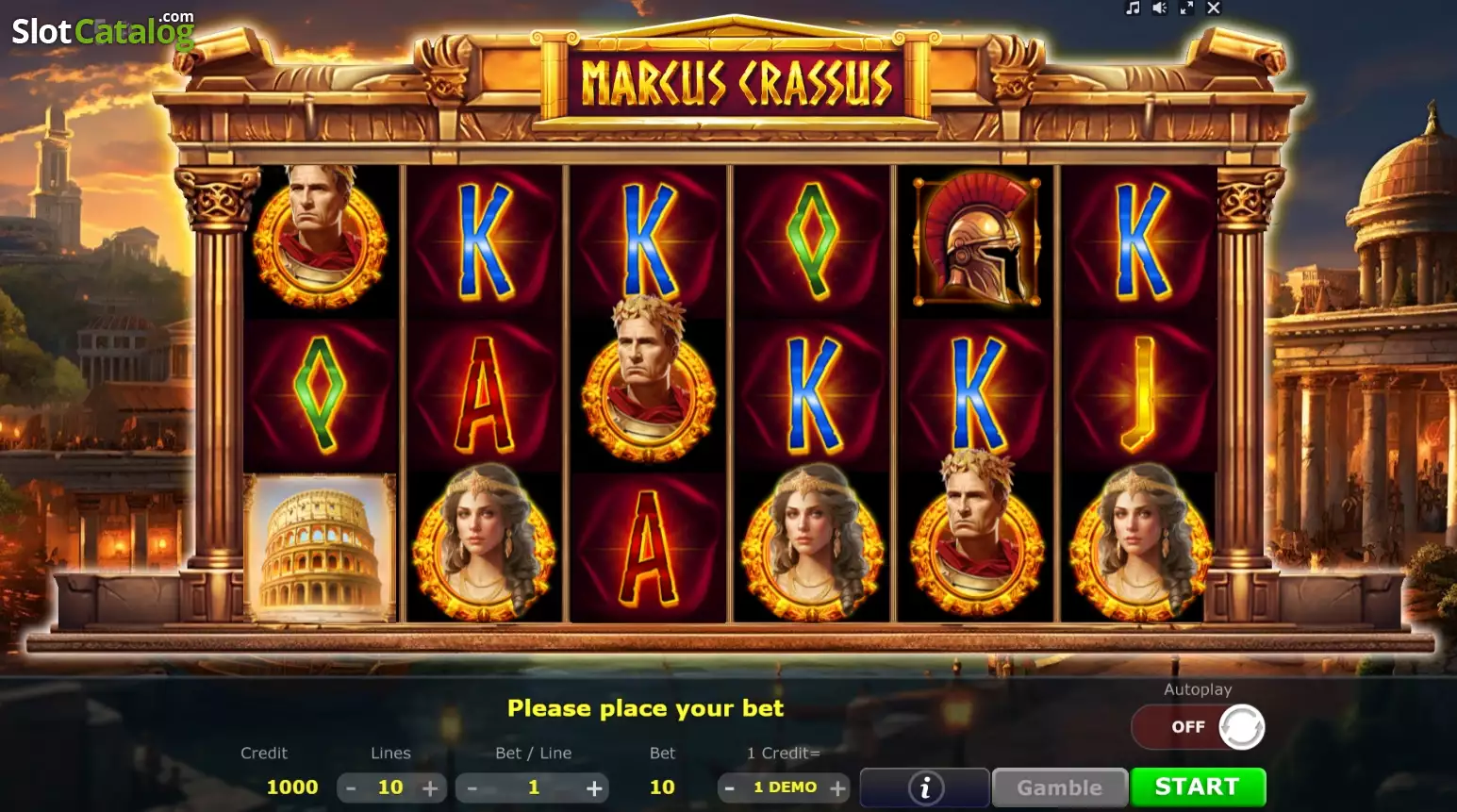This screenshot has height=812, width=1457.
Task: Raise the credit value with plus
Action: pyautogui.click(x=837, y=787)
